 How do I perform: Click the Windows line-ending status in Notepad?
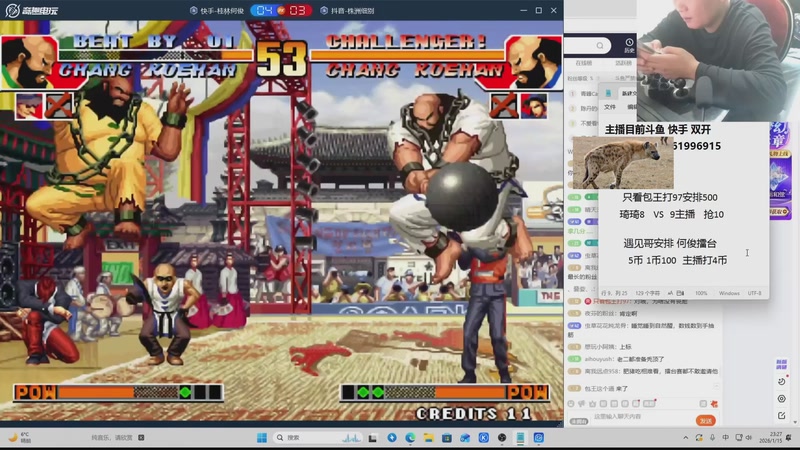pyautogui.click(x=729, y=293)
